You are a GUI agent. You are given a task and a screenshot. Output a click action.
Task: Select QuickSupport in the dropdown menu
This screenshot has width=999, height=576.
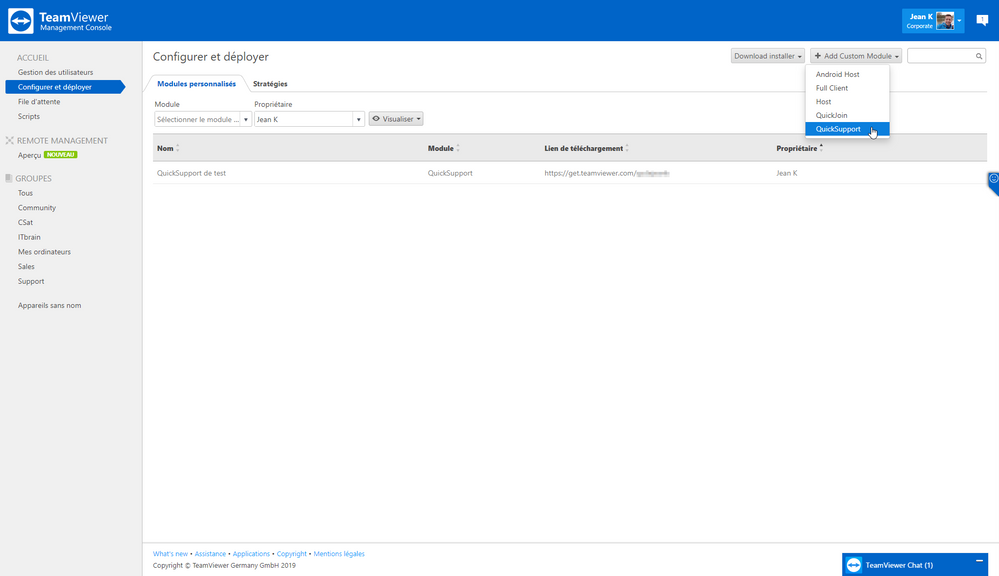847,129
